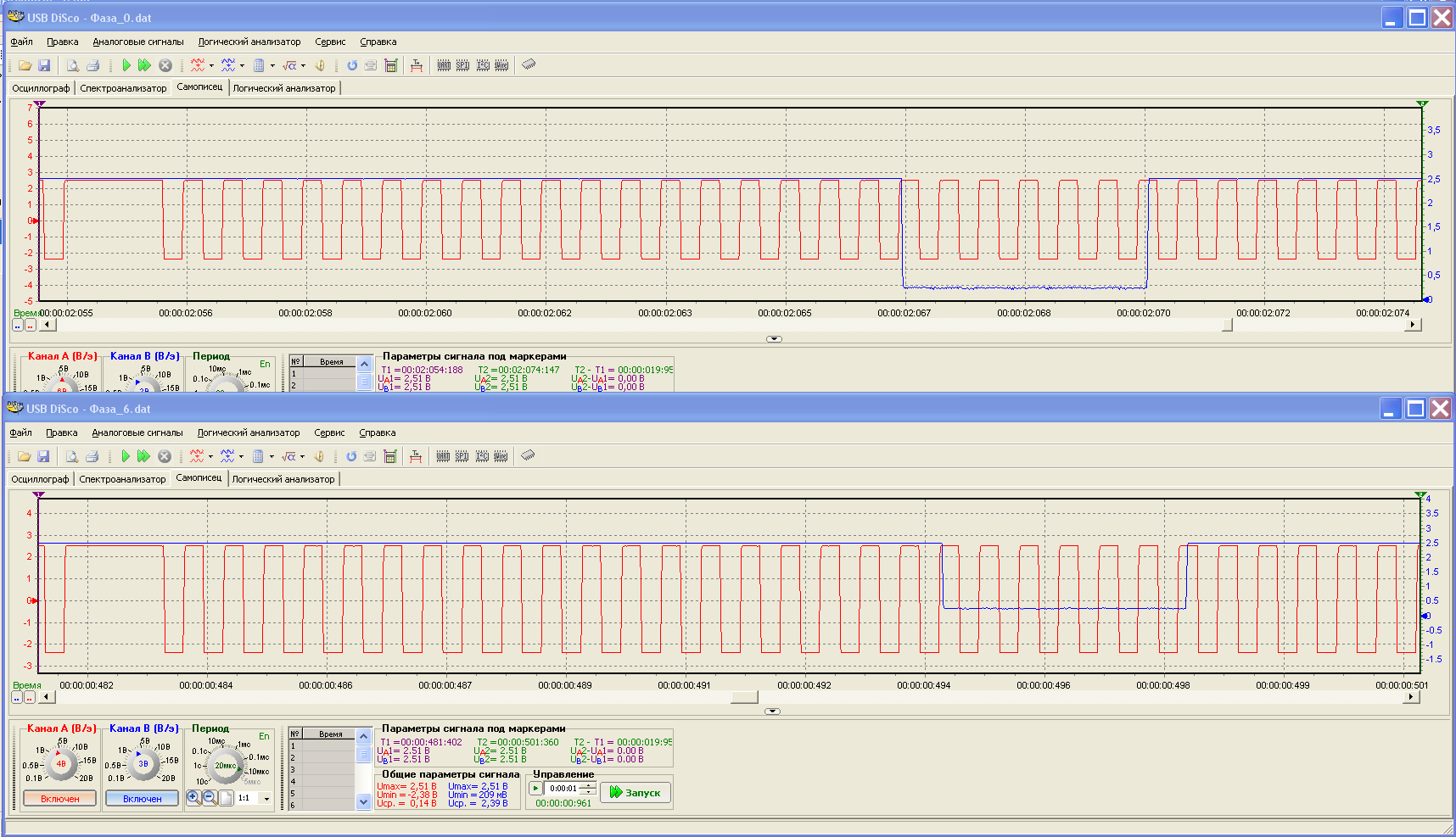Toggle 'En' label in Фаза_6 Период panel
1456x837 pixels.
(264, 736)
